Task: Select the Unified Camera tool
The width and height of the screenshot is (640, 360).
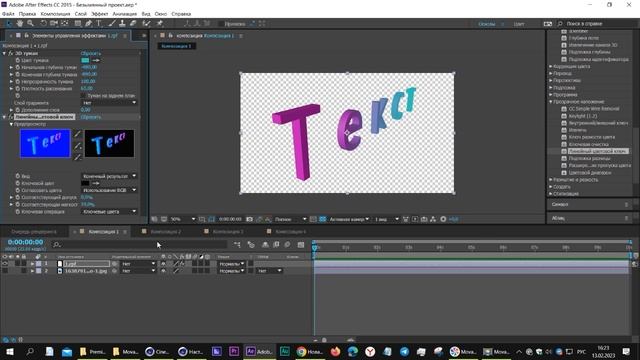Action: (x=54, y=24)
